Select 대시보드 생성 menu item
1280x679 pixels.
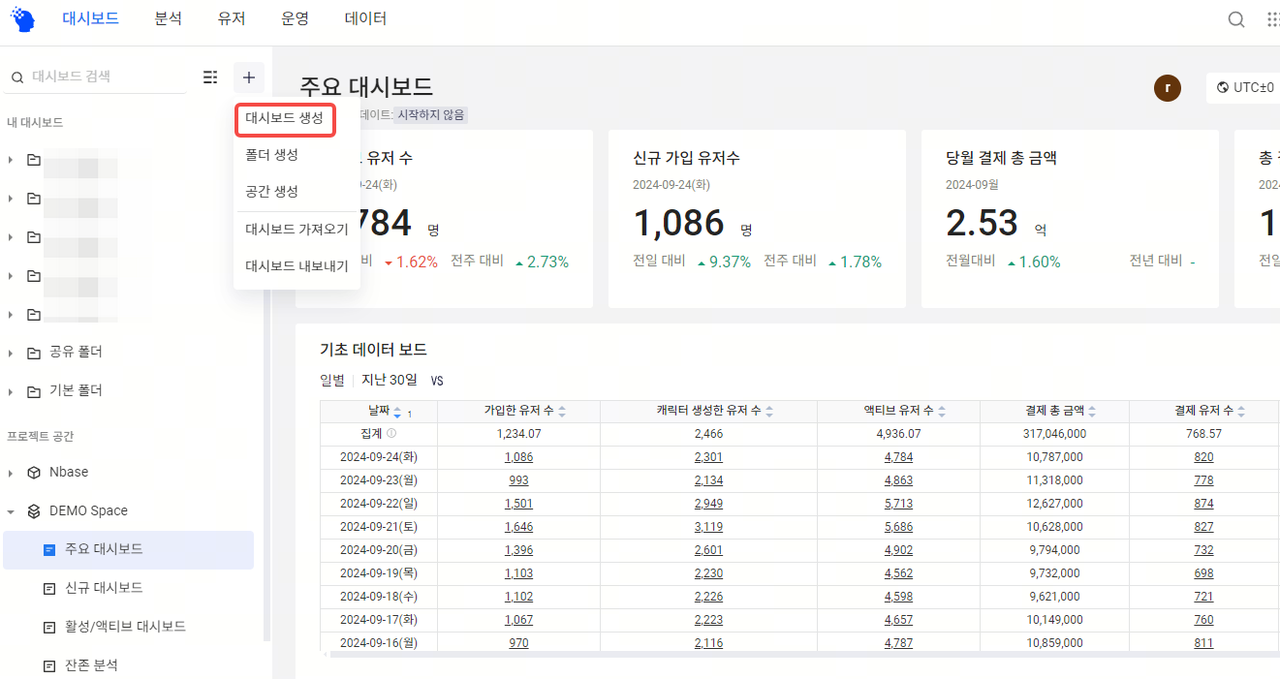tap(285, 119)
